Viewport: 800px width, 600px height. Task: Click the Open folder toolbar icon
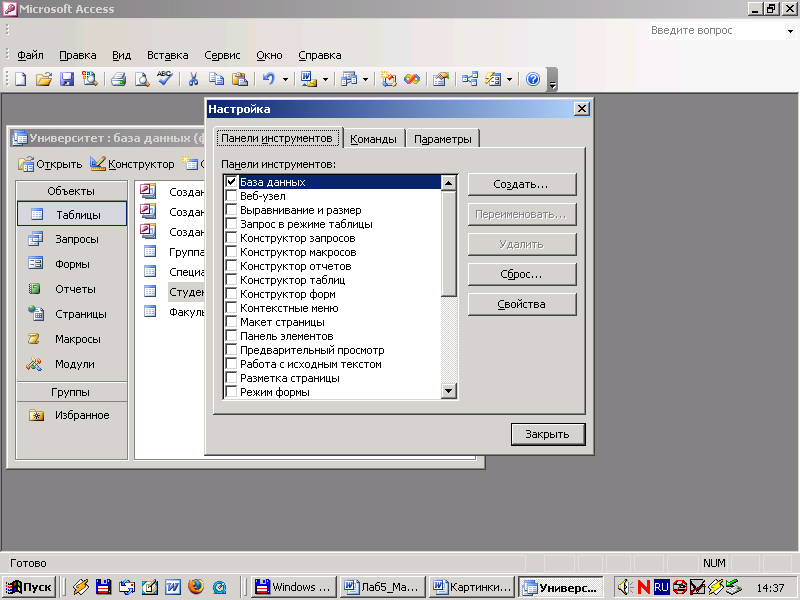44,79
